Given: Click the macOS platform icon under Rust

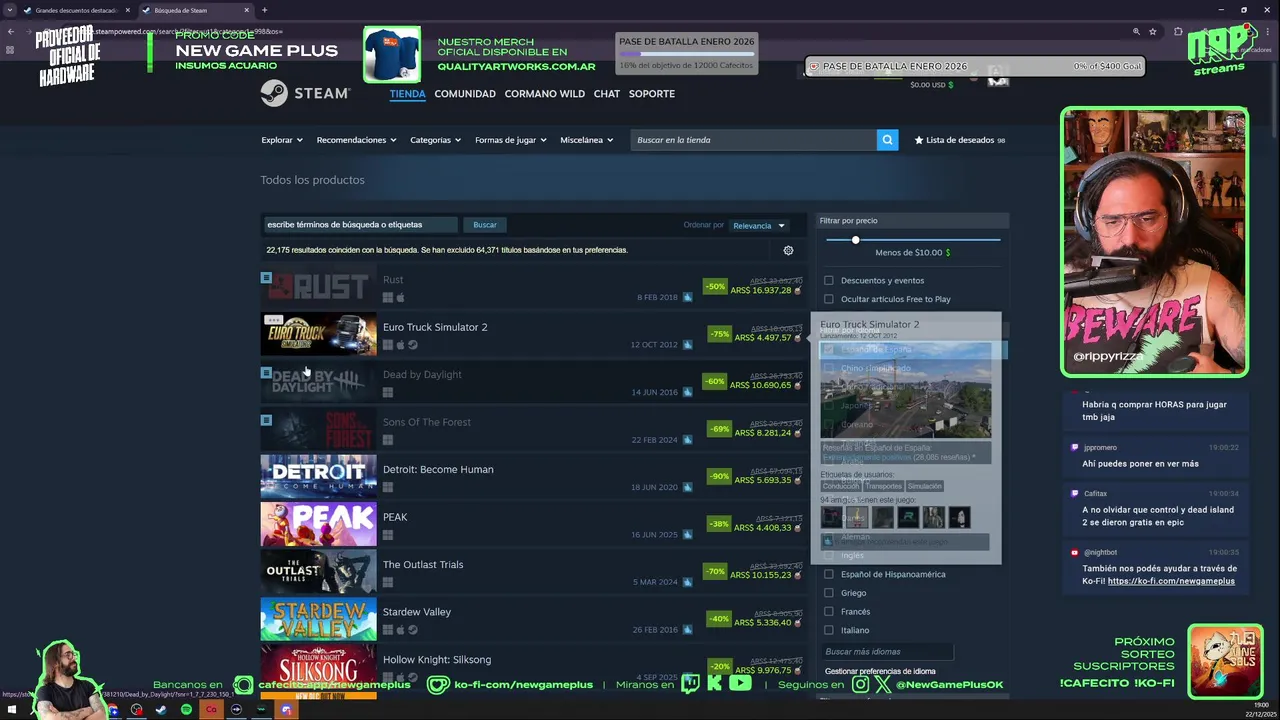Looking at the screenshot, I should coord(400,297).
